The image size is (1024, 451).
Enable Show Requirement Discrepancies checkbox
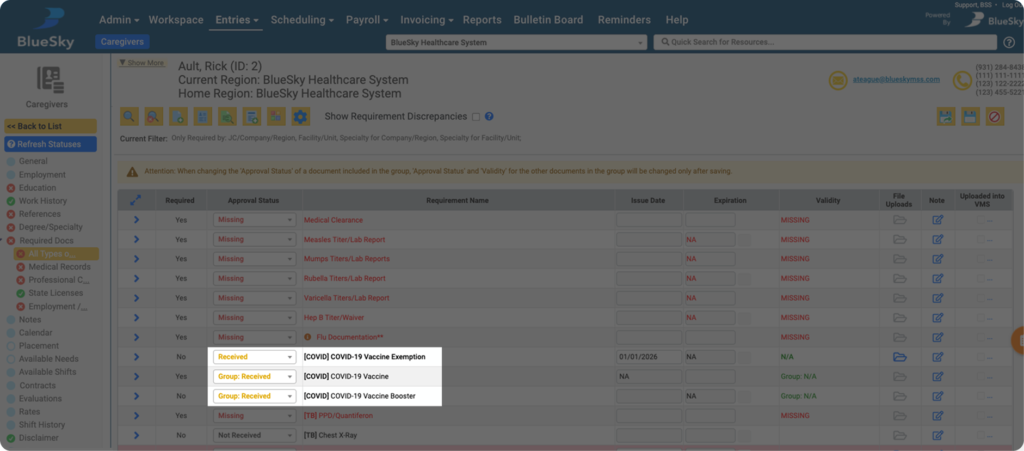pyautogui.click(x=476, y=117)
